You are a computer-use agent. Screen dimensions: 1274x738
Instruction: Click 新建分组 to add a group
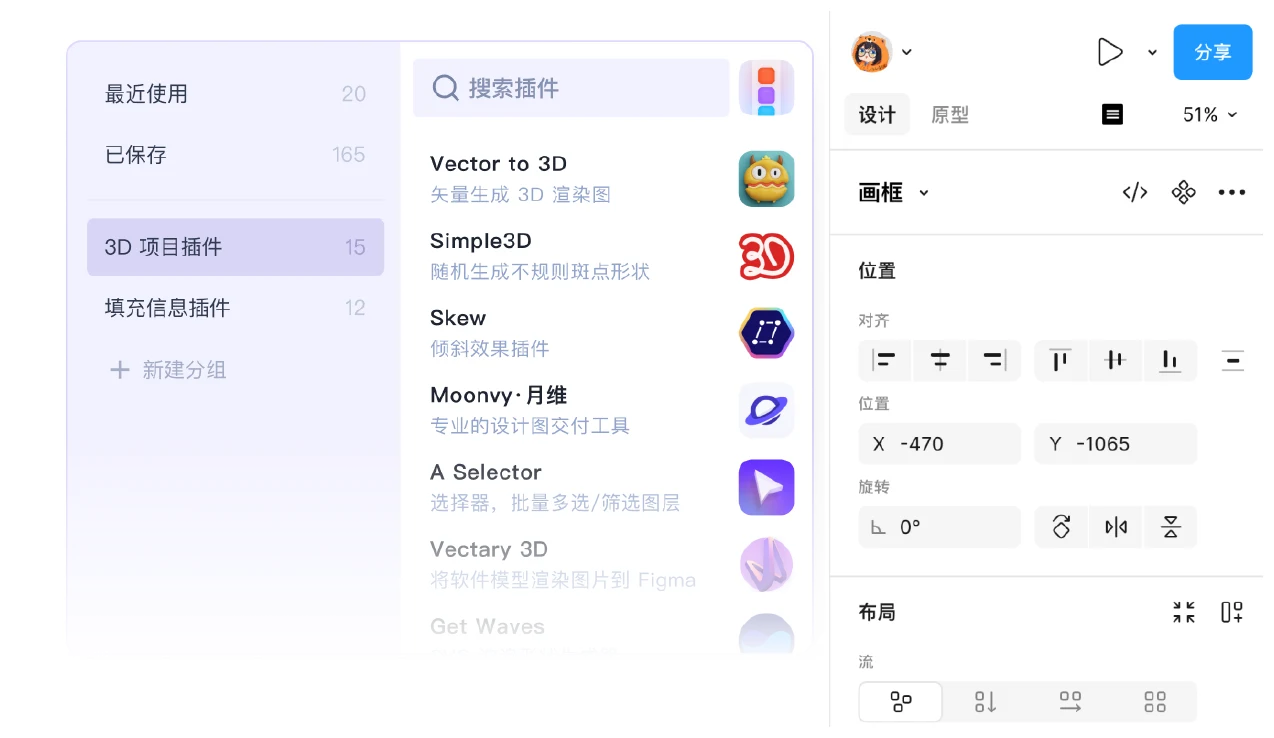168,370
